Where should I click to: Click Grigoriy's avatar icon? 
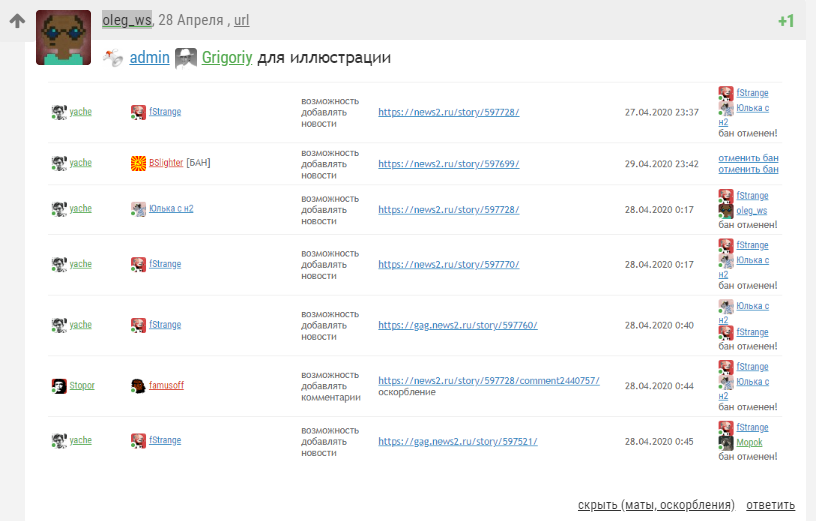186,58
